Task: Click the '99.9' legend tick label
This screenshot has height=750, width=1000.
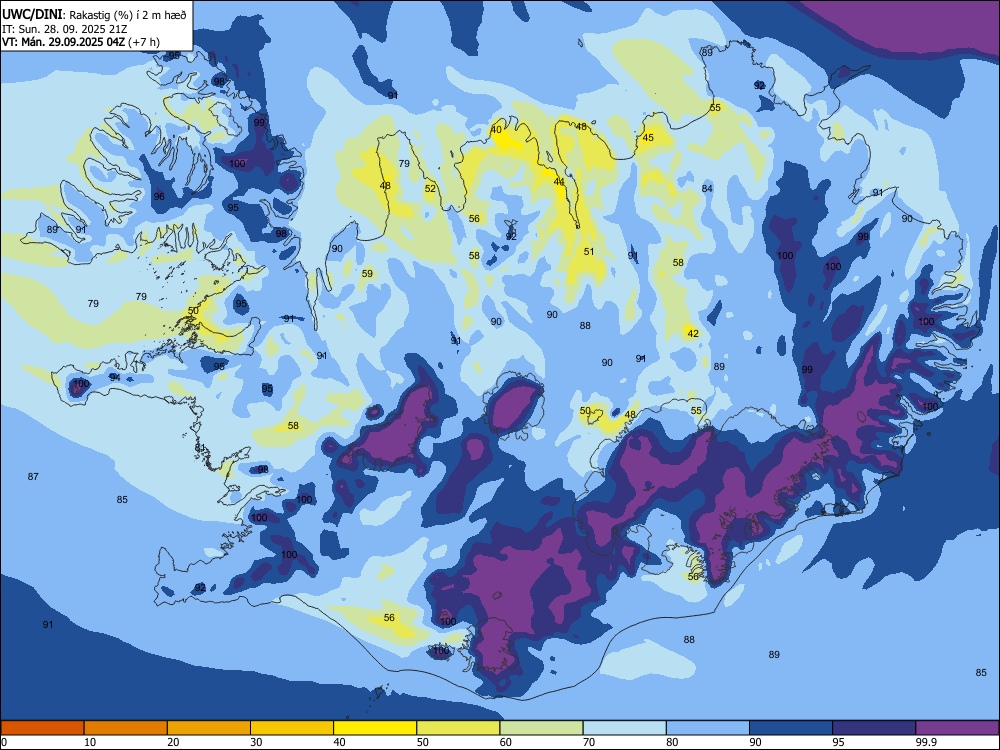Action: point(926,742)
